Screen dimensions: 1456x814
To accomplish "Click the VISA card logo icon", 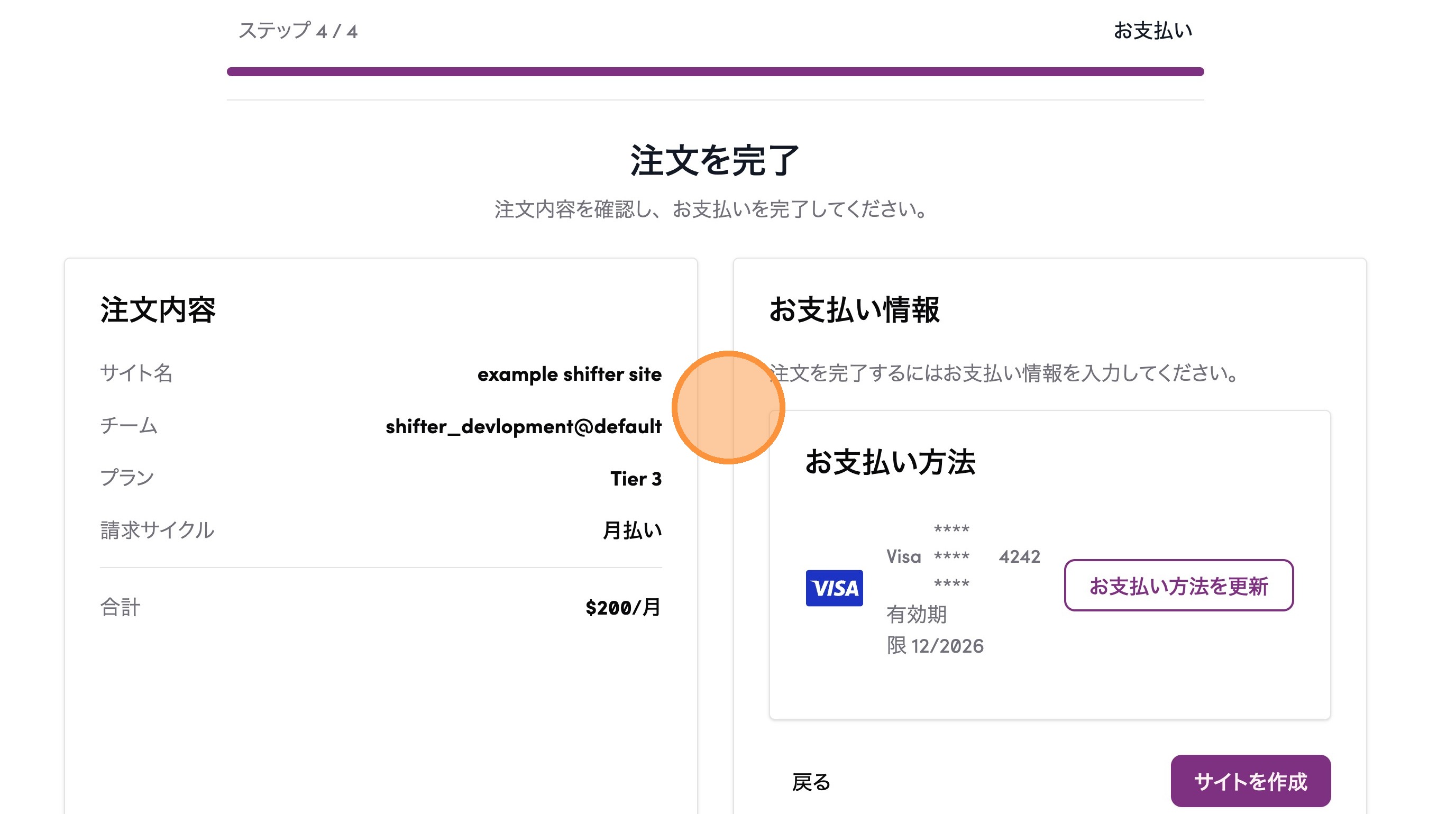I will tap(834, 588).
